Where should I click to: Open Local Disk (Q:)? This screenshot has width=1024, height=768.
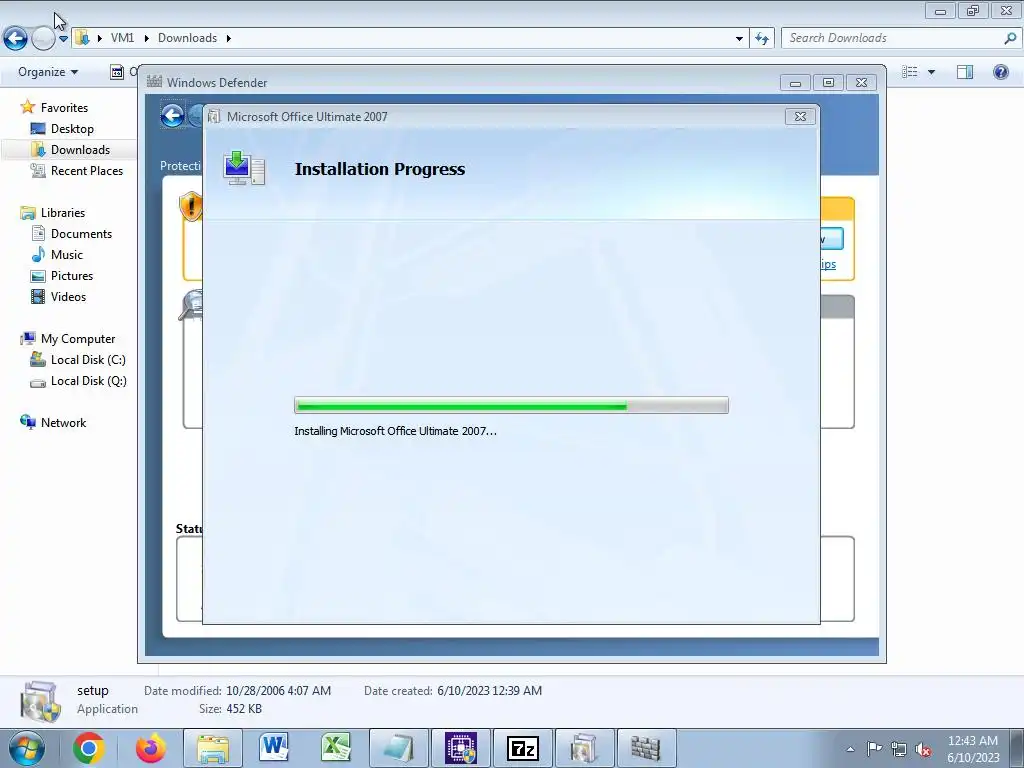coord(88,381)
